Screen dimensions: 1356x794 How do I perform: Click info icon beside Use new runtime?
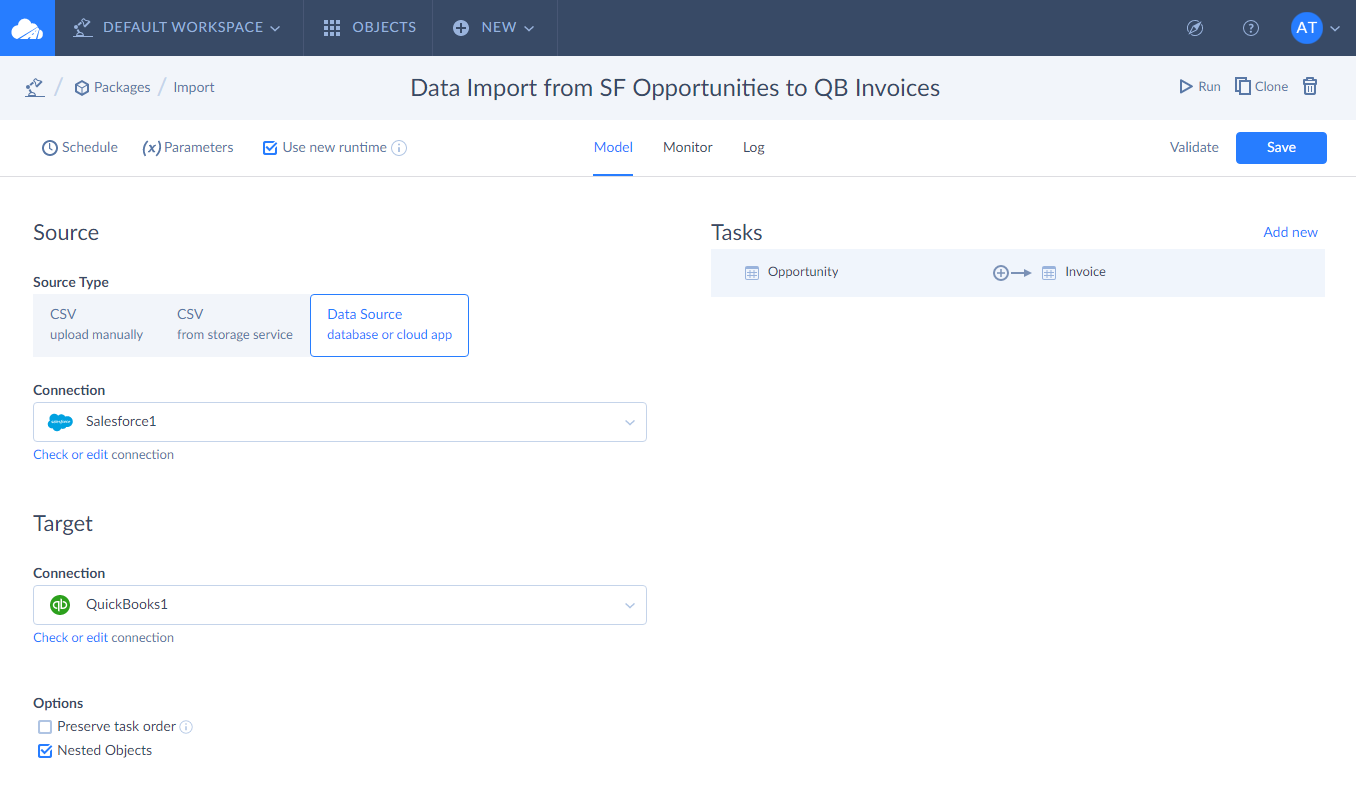[399, 148]
